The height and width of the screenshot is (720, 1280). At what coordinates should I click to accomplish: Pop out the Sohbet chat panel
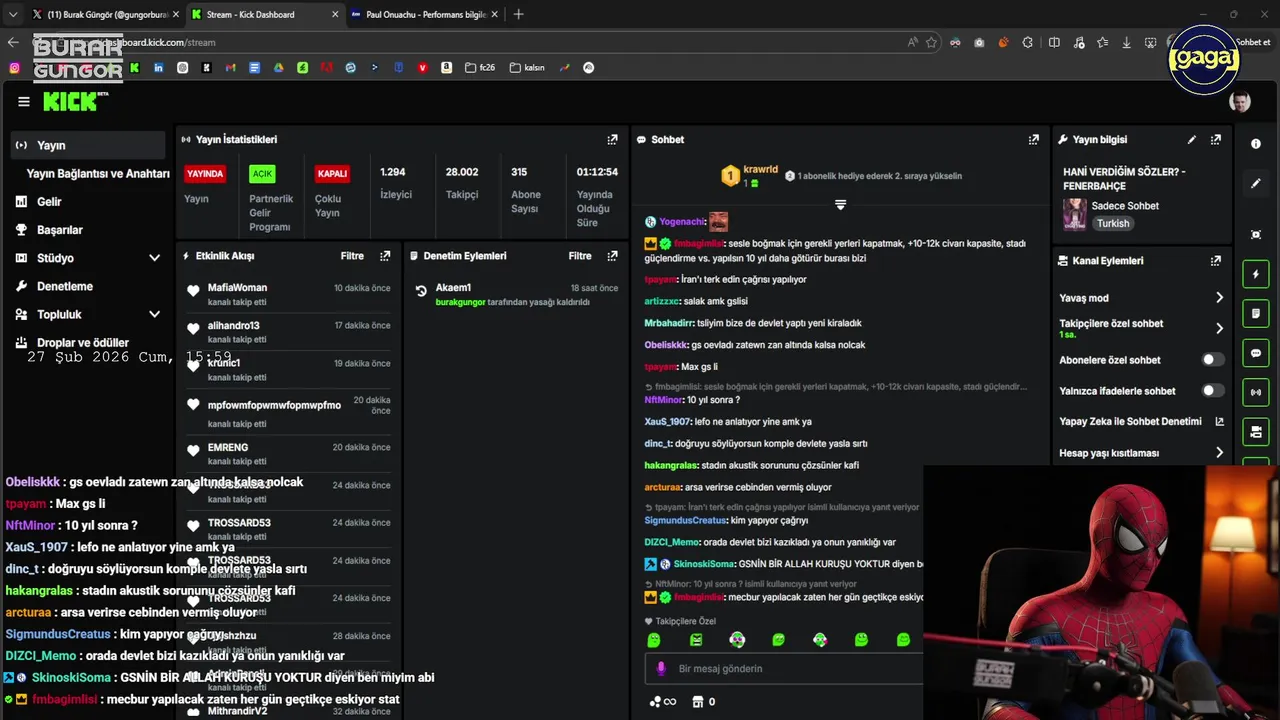pyautogui.click(x=1033, y=140)
